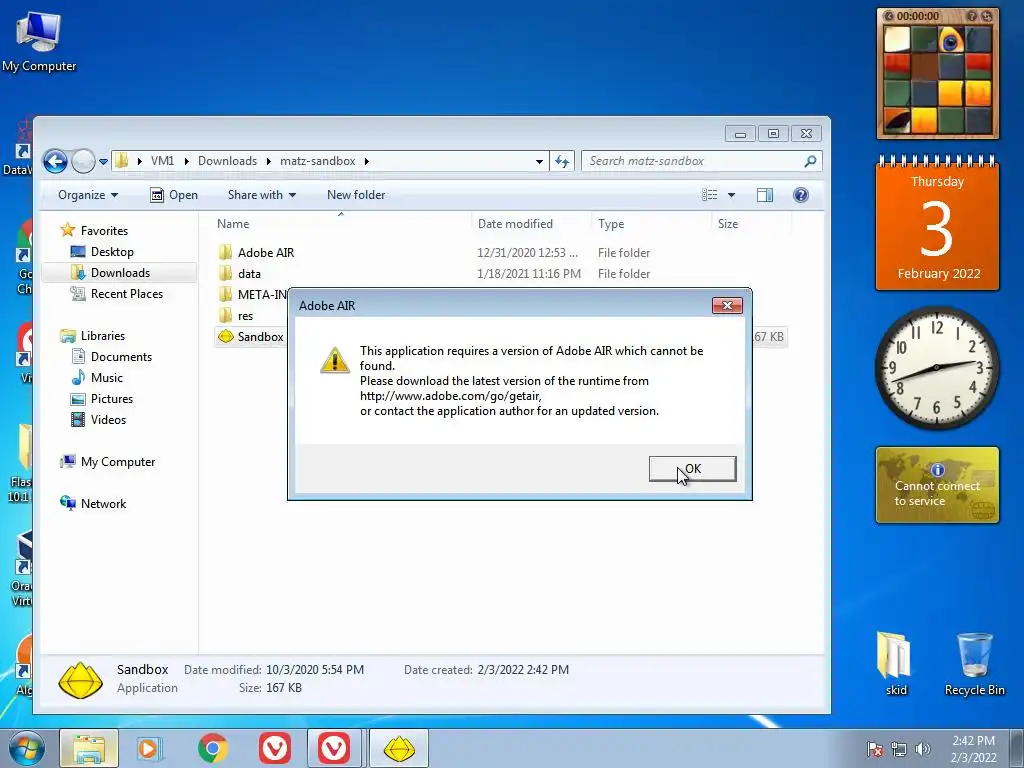Open the Recycle Bin desktop icon
Image resolution: width=1024 pixels, height=768 pixels.
(x=974, y=664)
